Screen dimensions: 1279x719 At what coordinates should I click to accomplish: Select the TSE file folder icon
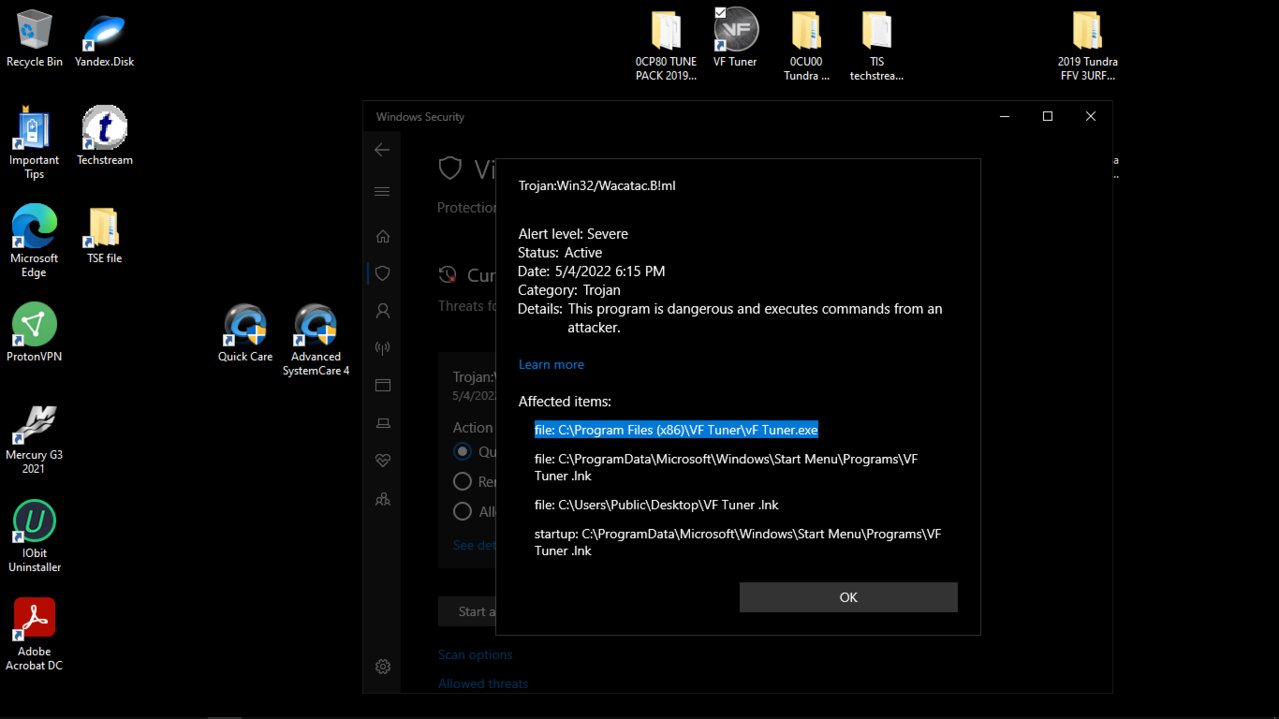tap(104, 236)
